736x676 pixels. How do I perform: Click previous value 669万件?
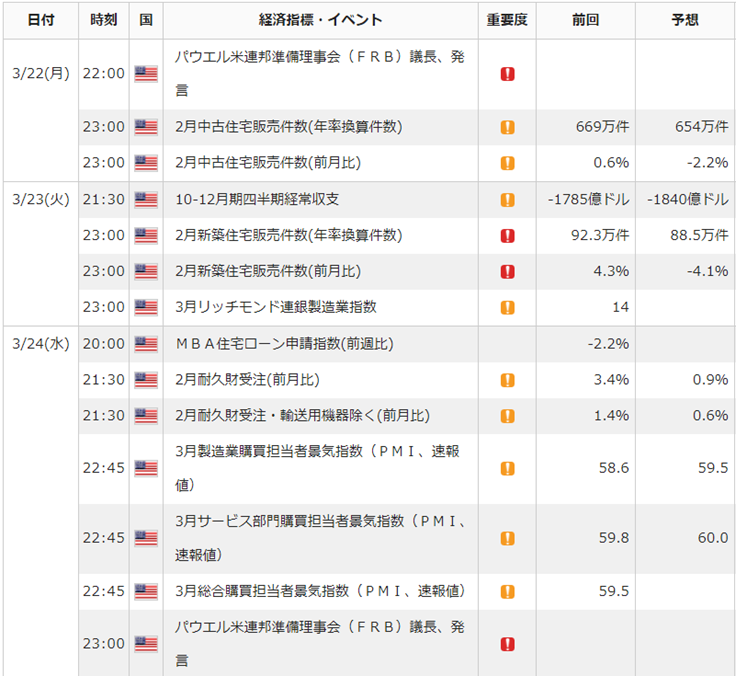click(603, 127)
